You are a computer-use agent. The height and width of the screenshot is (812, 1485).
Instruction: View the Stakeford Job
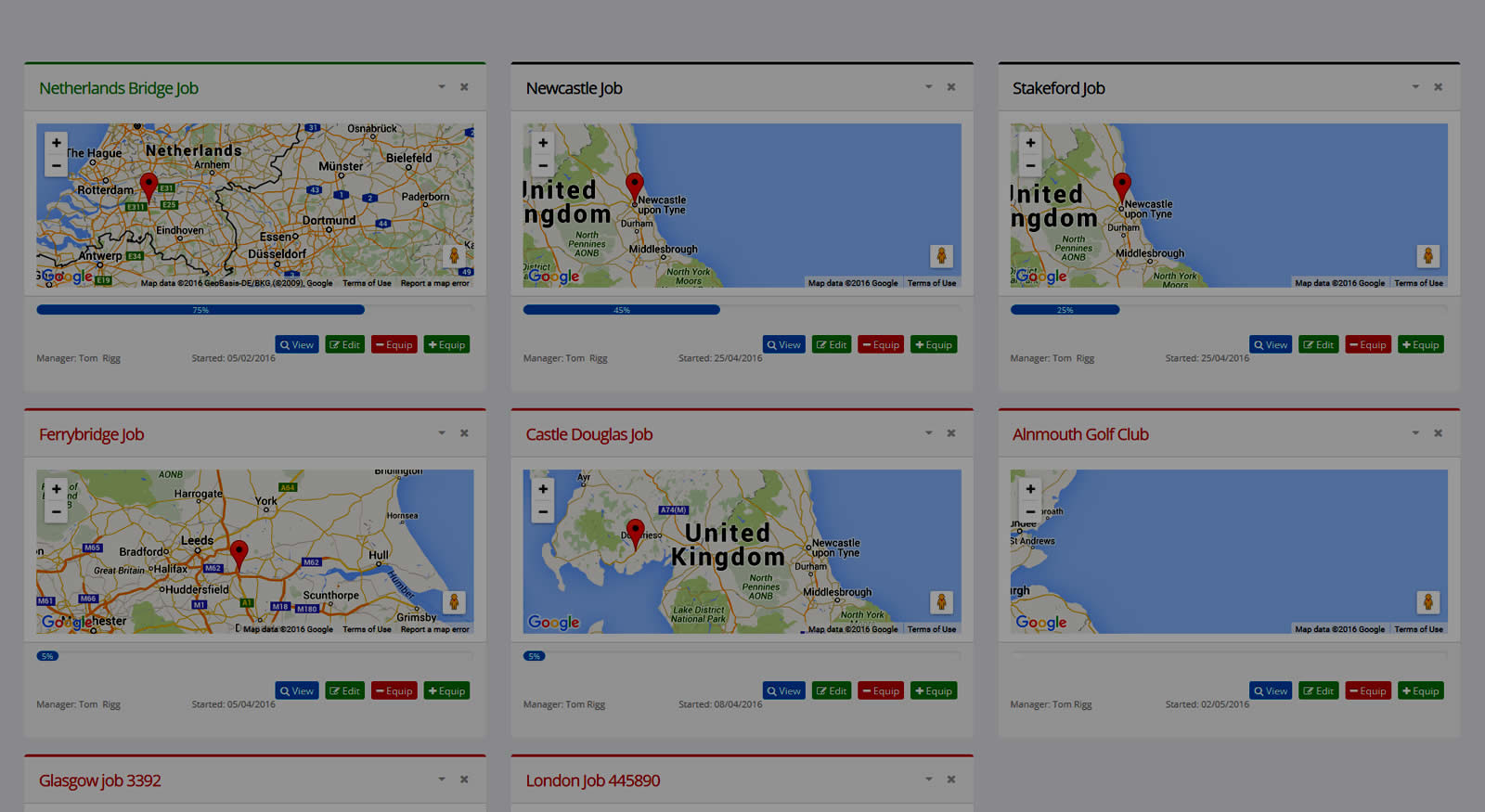(1271, 345)
